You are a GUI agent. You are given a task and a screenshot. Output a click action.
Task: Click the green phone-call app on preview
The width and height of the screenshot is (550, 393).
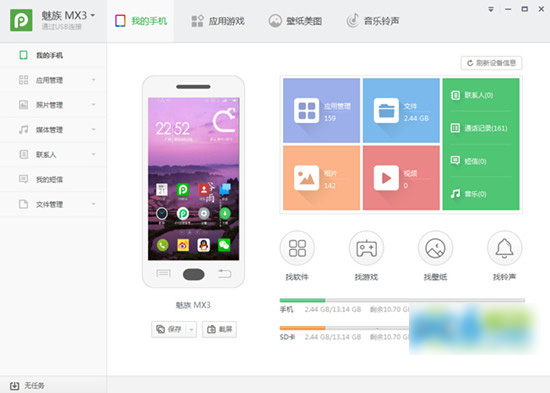coord(162,245)
